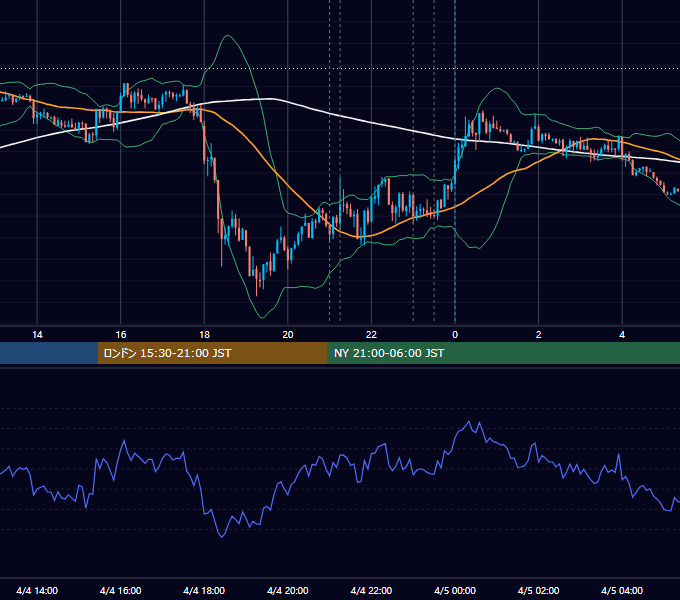The width and height of the screenshot is (680, 600).
Task: Click the 4/4 18:00 date label
Action: (204, 591)
